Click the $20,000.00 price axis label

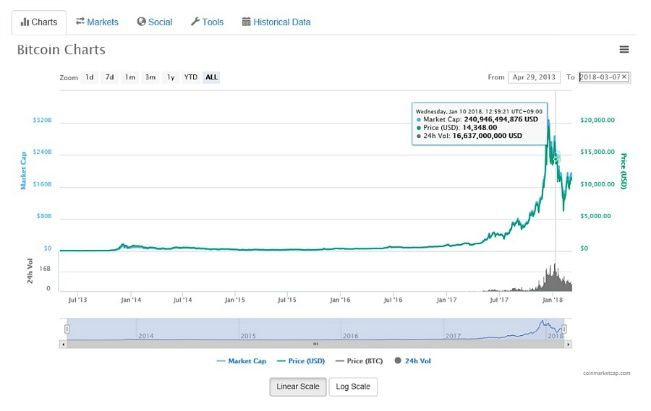(597, 120)
